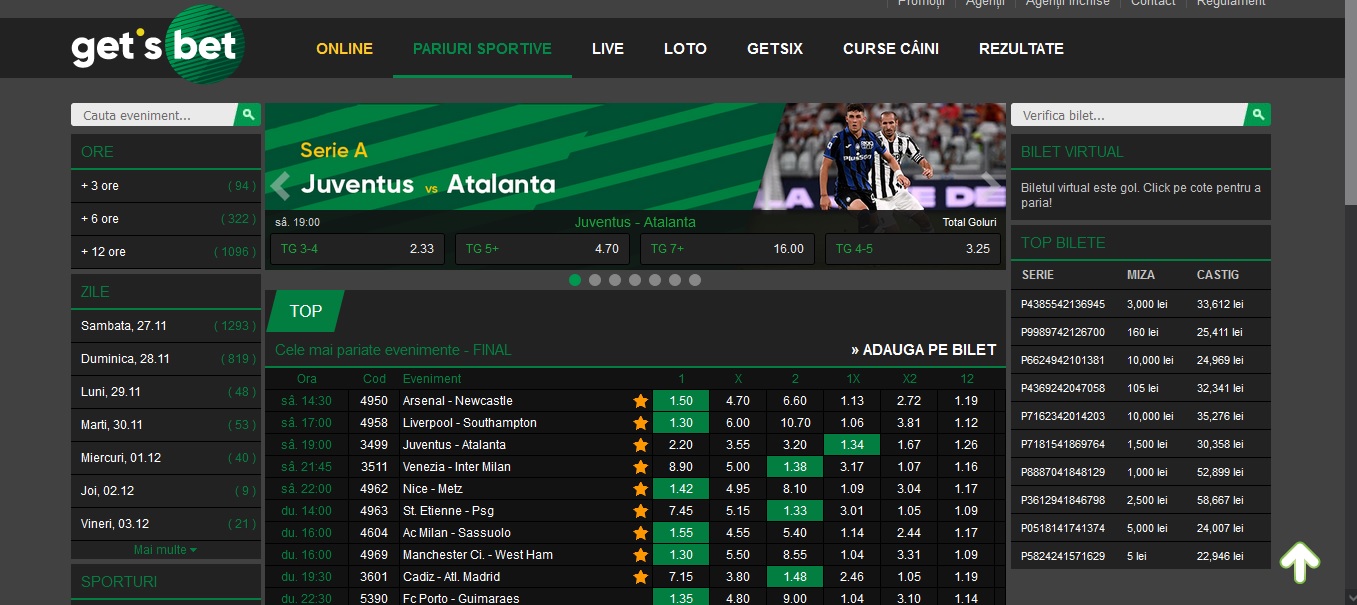Star the Ac Milan - Sassuolo event
The image size is (1357, 605).
[x=641, y=533]
